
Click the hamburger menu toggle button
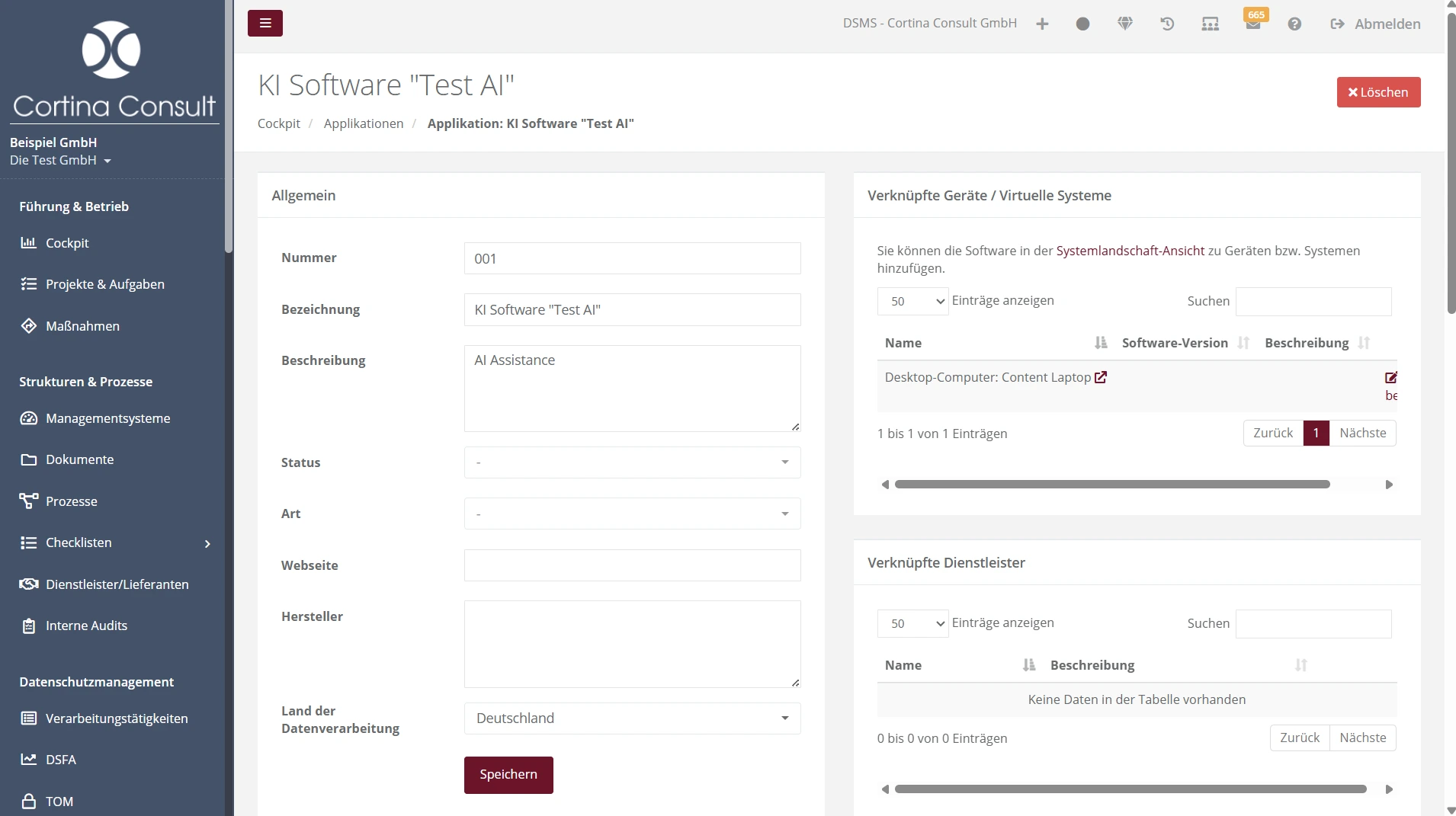pos(265,23)
